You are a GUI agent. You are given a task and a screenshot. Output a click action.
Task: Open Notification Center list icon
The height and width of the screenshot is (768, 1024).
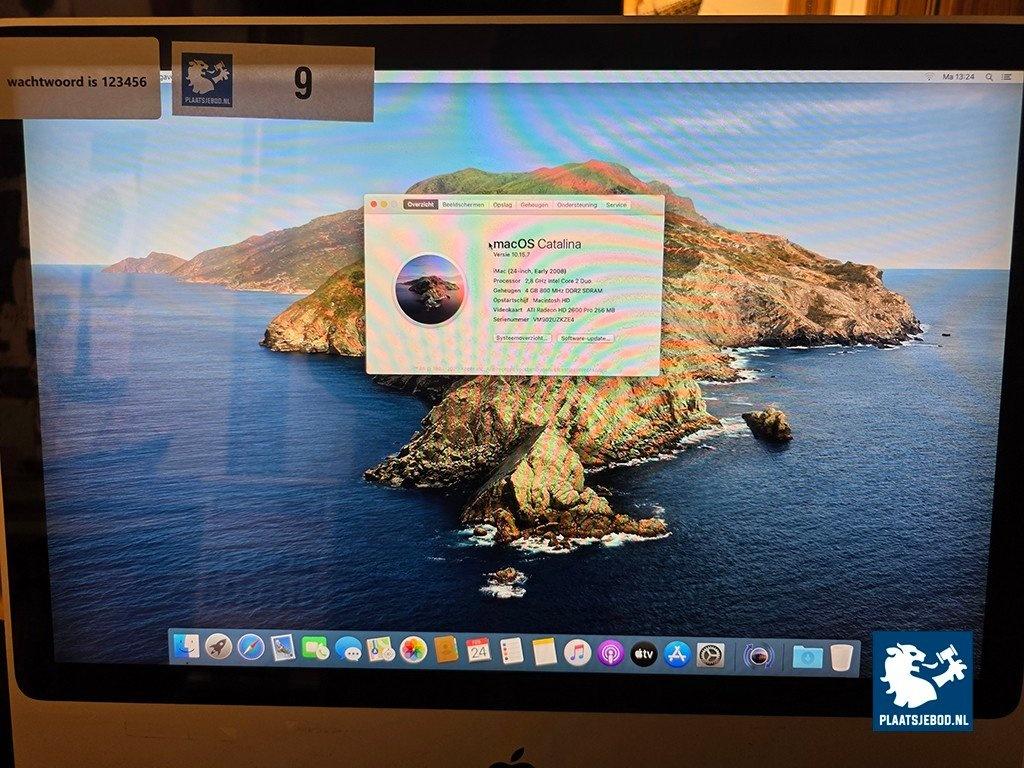coord(1007,77)
